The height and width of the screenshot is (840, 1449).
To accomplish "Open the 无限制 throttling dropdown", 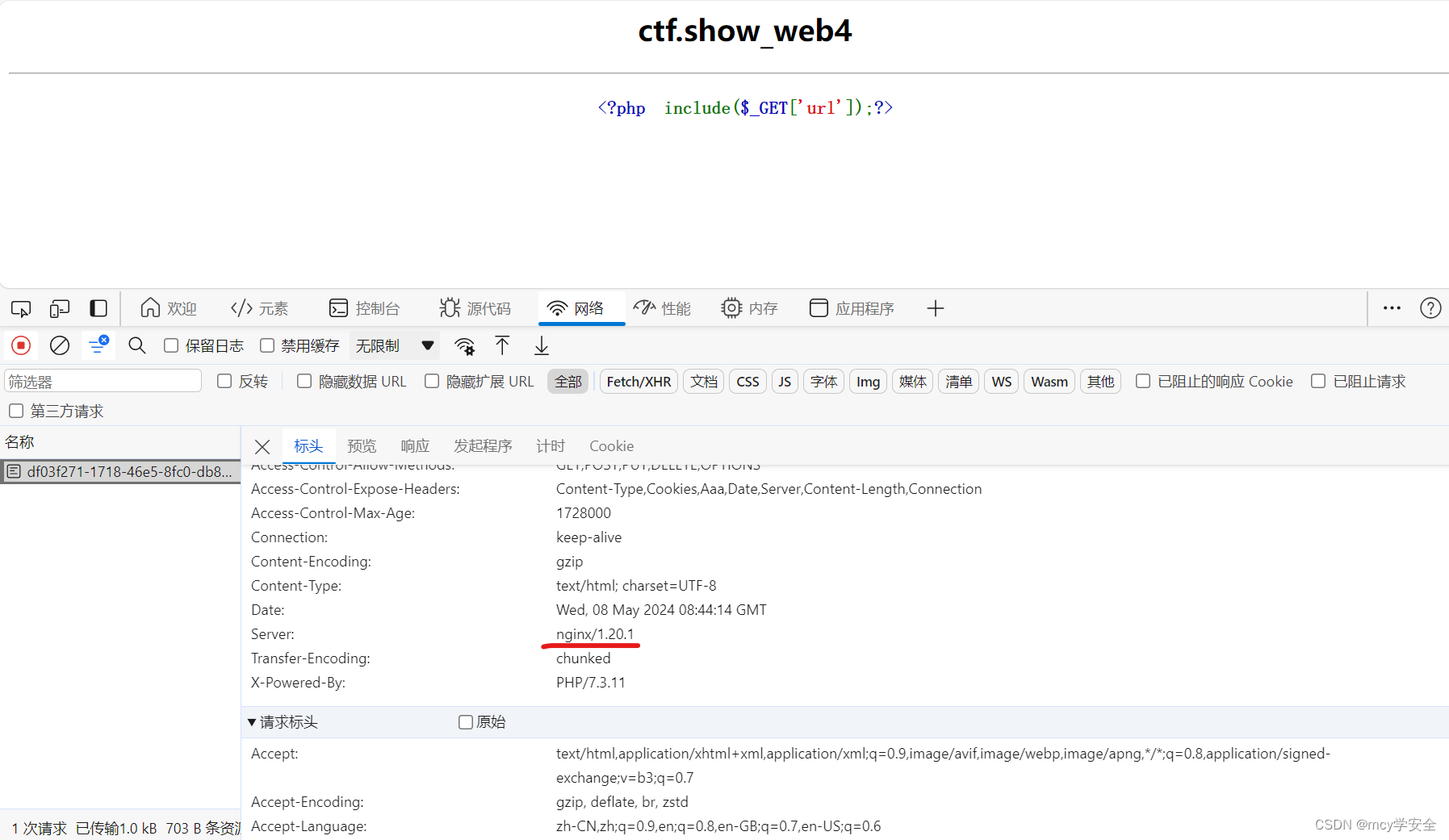I will (x=395, y=345).
